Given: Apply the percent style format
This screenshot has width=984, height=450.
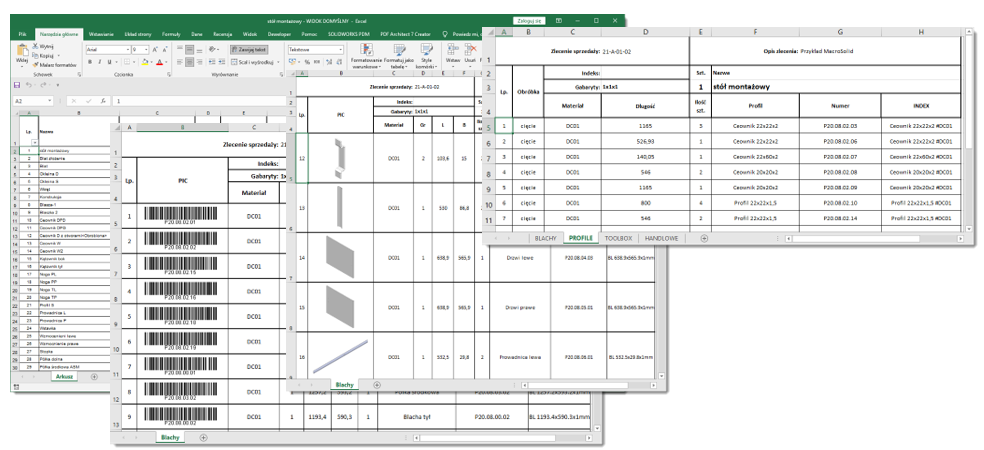Looking at the screenshot, I should pos(307,62).
